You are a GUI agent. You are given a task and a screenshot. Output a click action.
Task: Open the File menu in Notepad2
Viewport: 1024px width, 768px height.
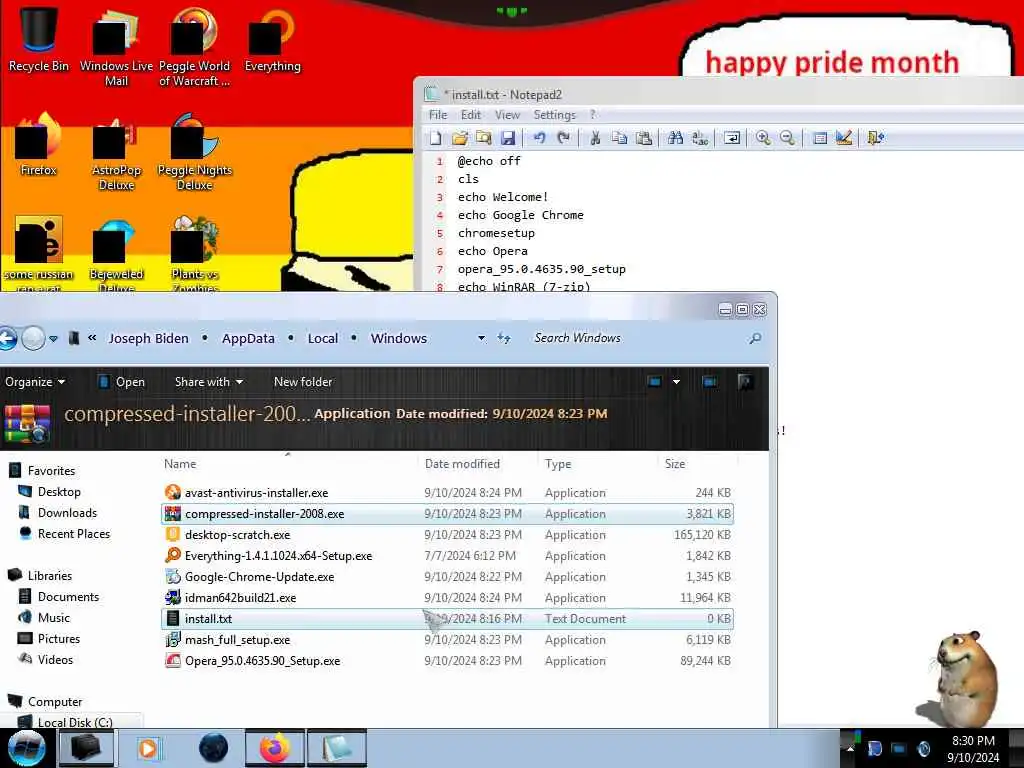(x=438, y=115)
